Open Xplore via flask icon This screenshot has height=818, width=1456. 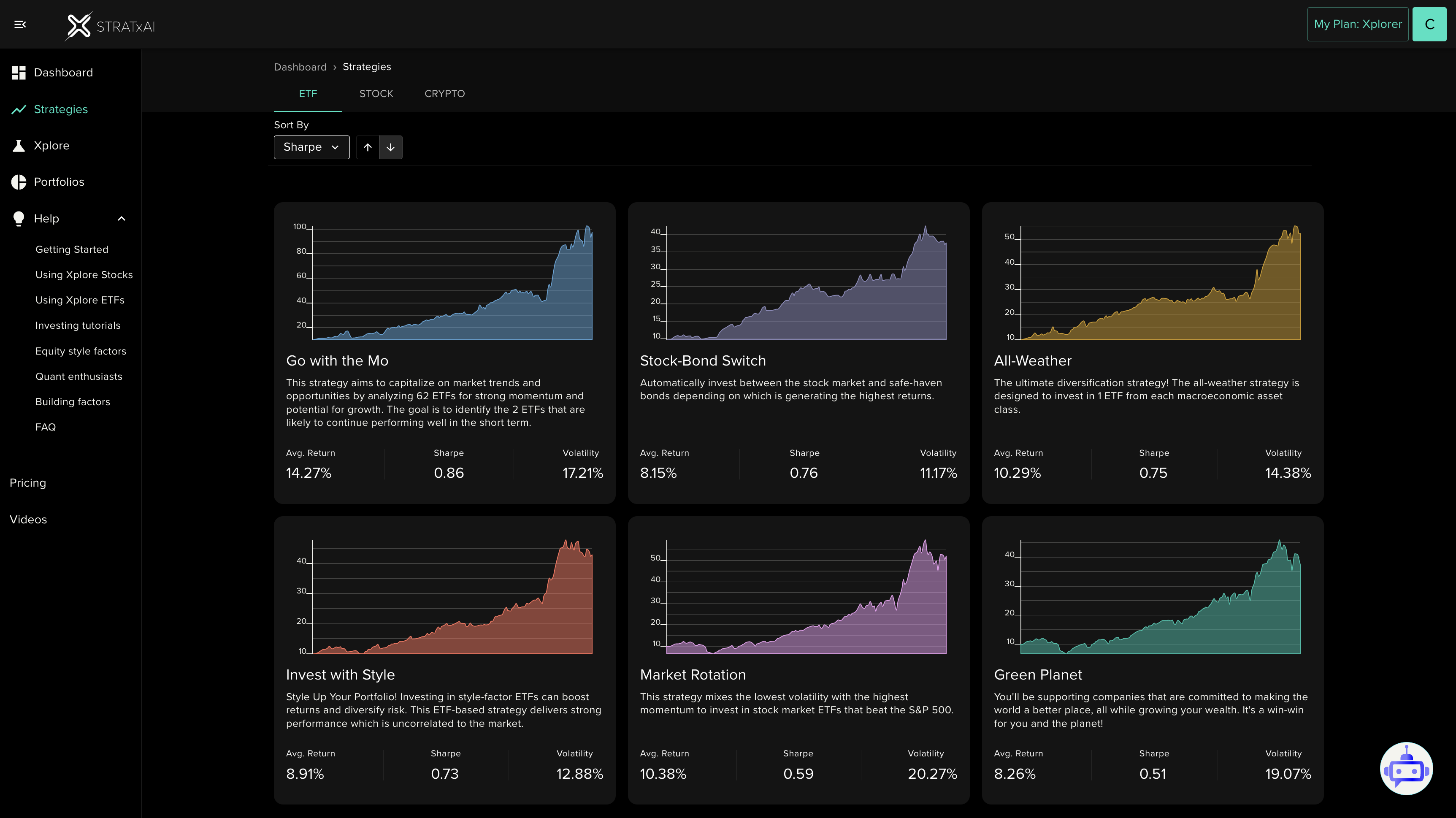pos(19,146)
